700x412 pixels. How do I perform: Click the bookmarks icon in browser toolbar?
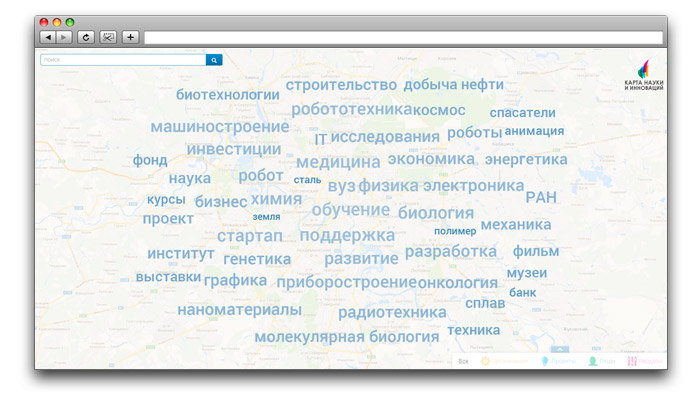108,37
